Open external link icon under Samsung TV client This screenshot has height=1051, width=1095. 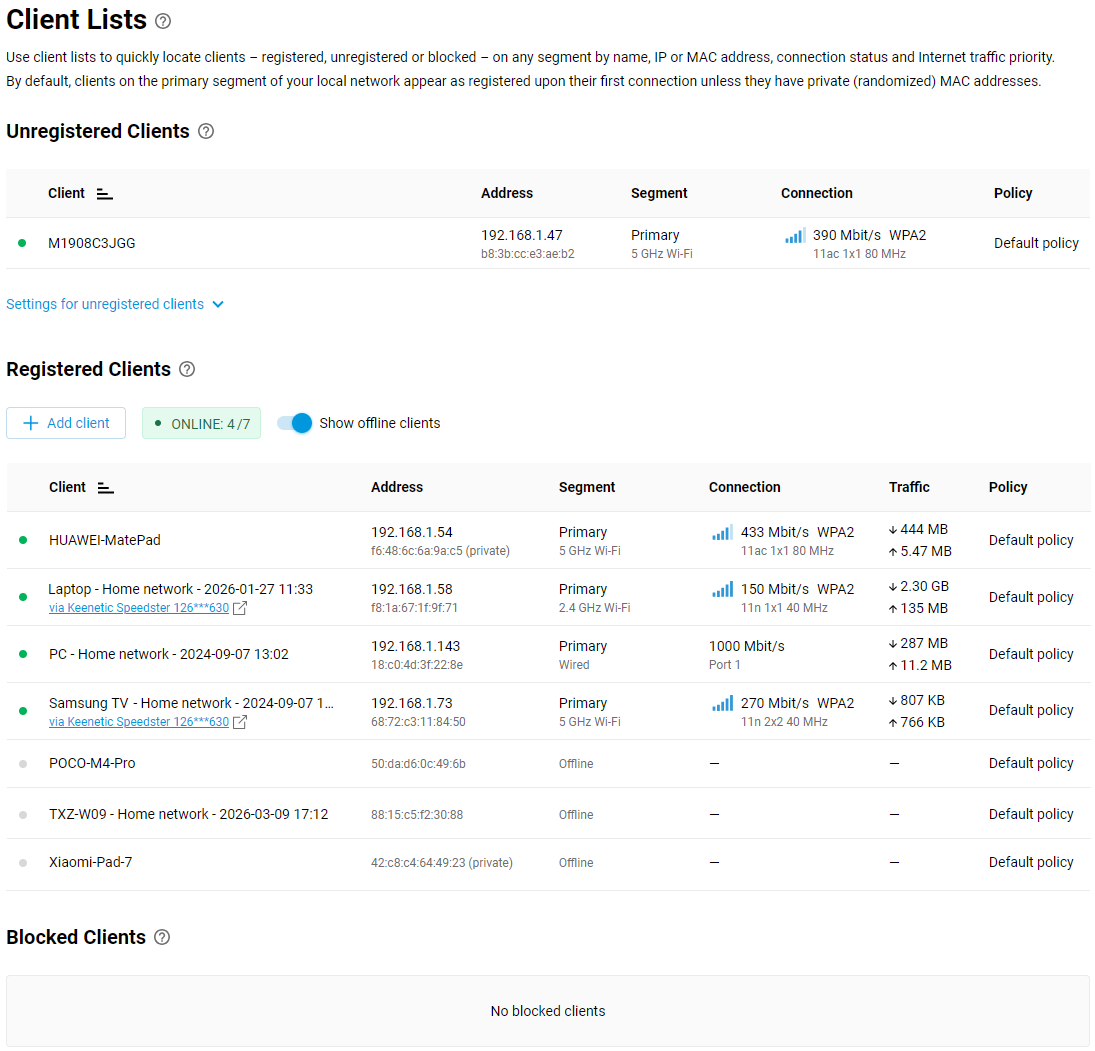click(240, 722)
